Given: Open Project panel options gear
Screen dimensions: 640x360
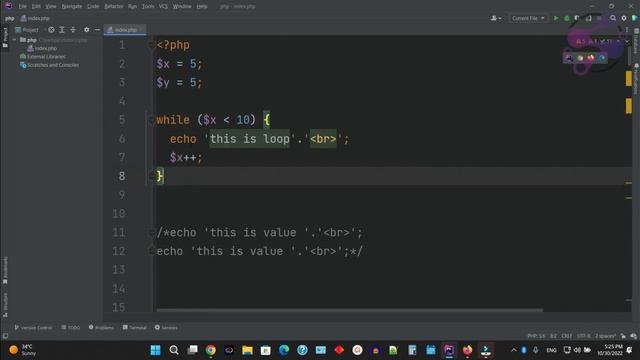Looking at the screenshot, I should tap(87, 30).
